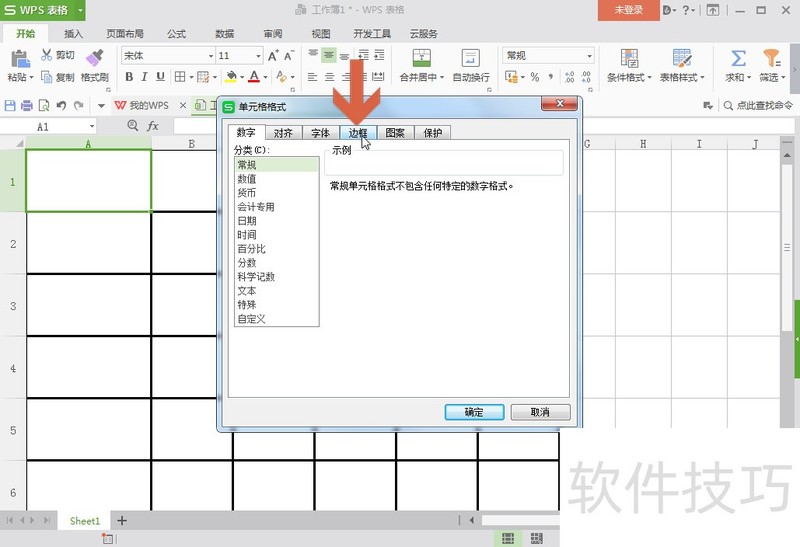The height and width of the screenshot is (547, 800).
Task: Expand the Paste (粘贴) dropdown arrow
Action: coord(31,78)
